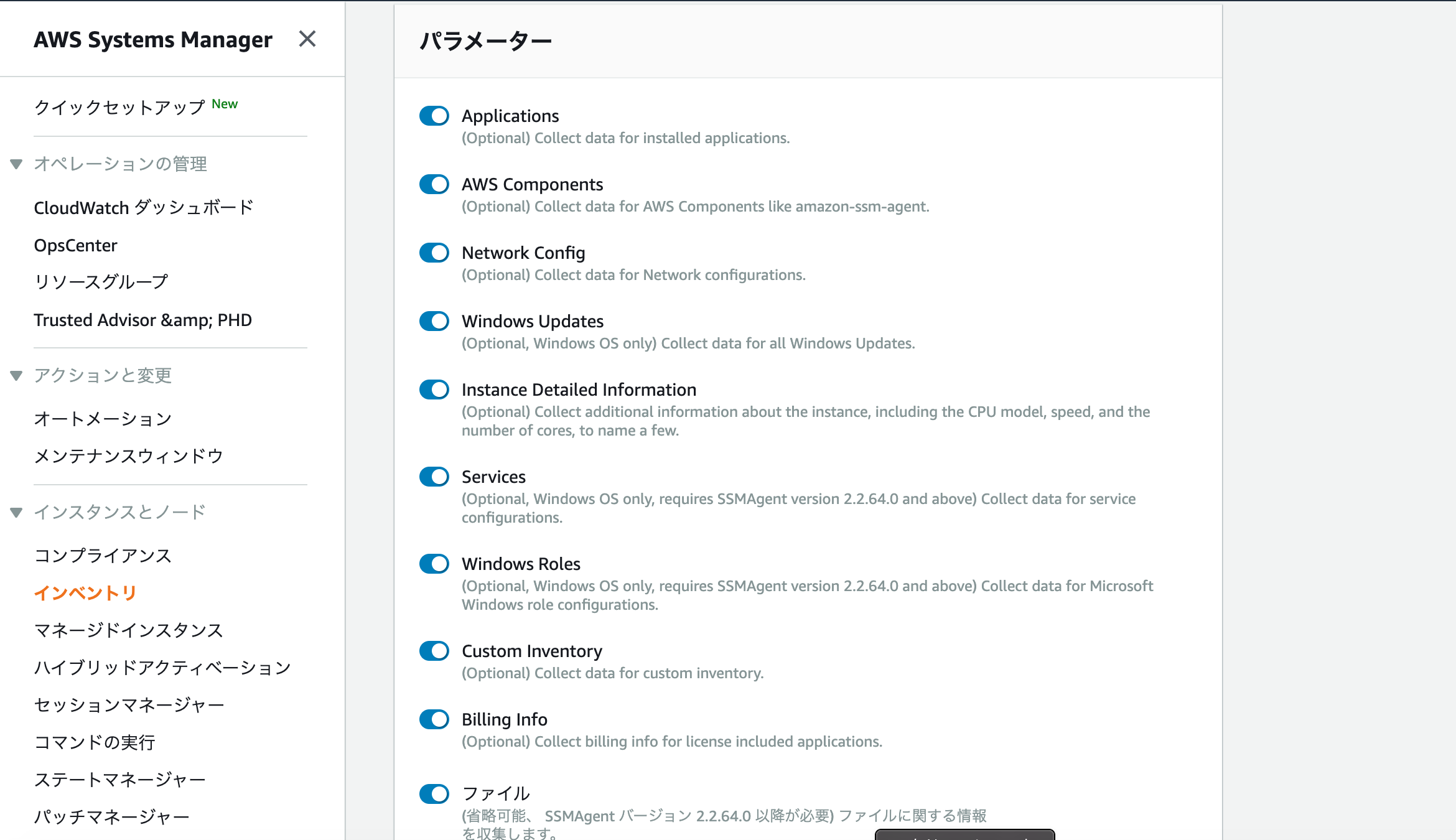Click the Microsoft Windows role configurations description
The width and height of the screenshot is (1456, 840).
(807, 595)
